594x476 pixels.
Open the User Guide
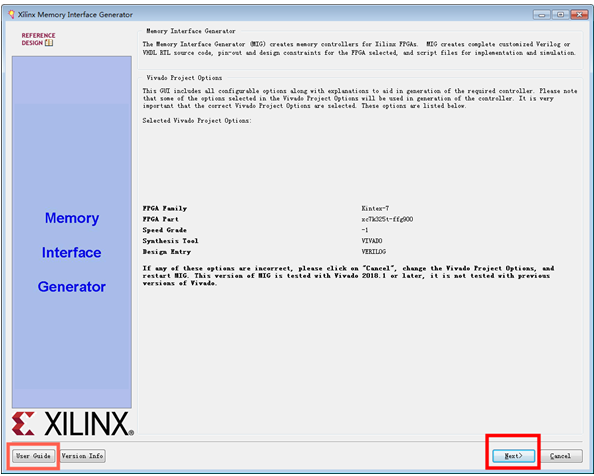pos(33,456)
